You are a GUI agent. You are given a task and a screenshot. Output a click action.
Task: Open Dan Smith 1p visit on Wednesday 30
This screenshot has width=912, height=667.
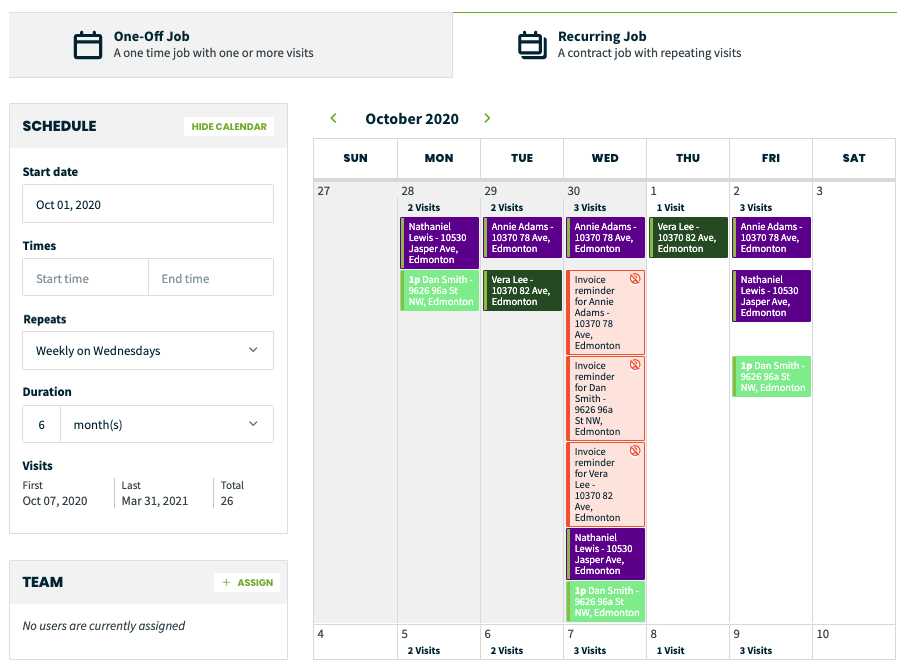pyautogui.click(x=605, y=601)
